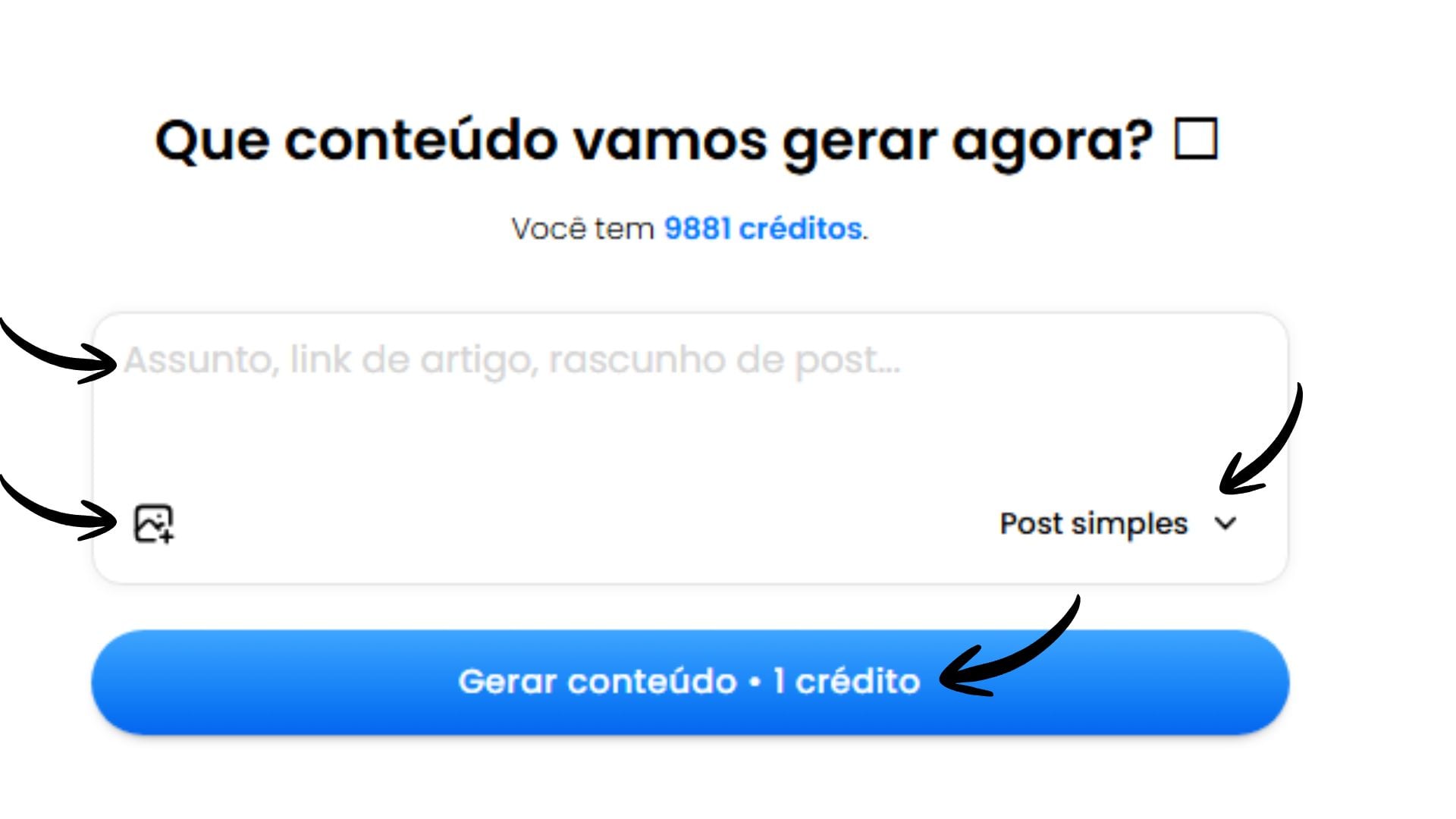Click the square emoji placeholder after the heading
Image resolution: width=1456 pixels, height=819 pixels.
(x=1196, y=139)
